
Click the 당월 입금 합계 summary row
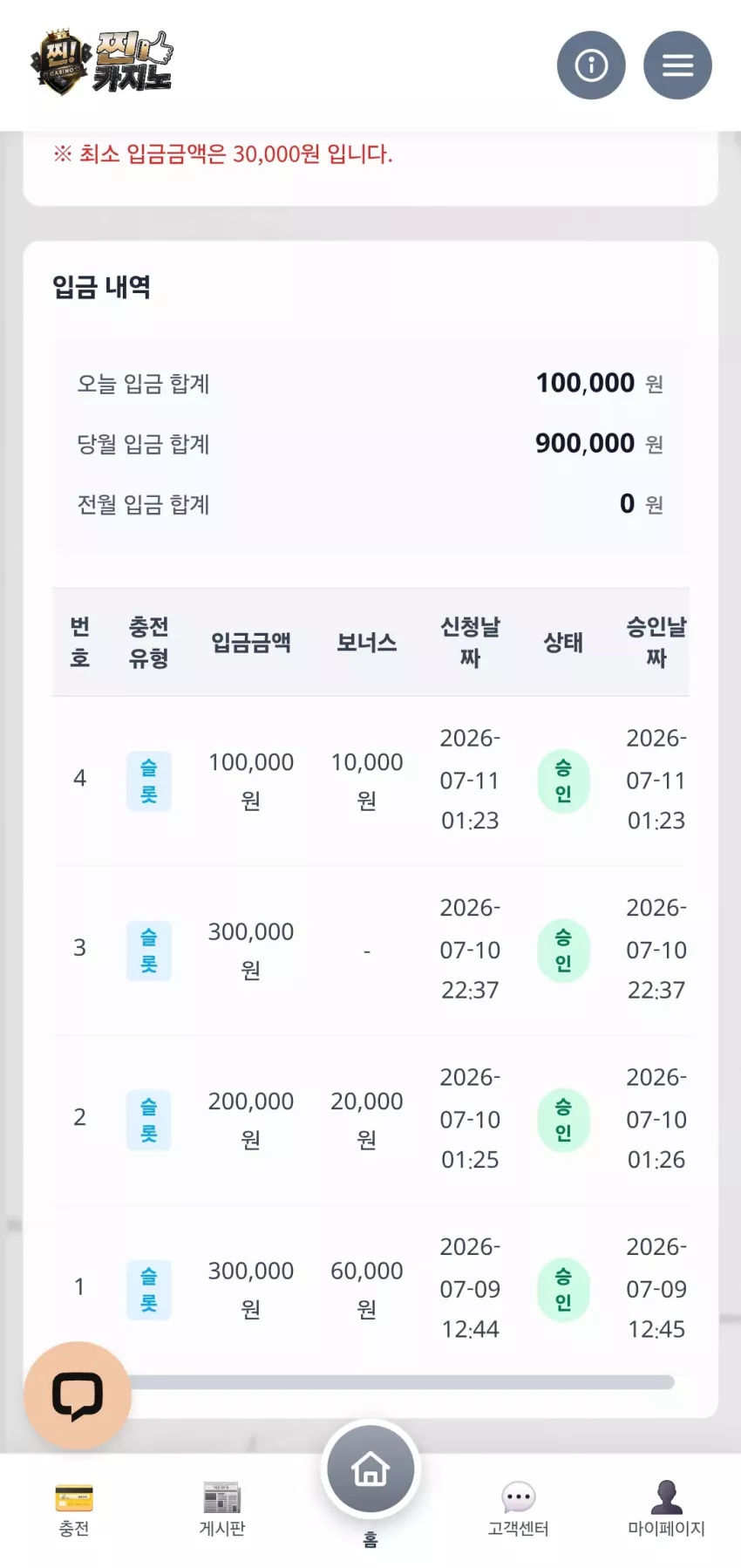[370, 444]
